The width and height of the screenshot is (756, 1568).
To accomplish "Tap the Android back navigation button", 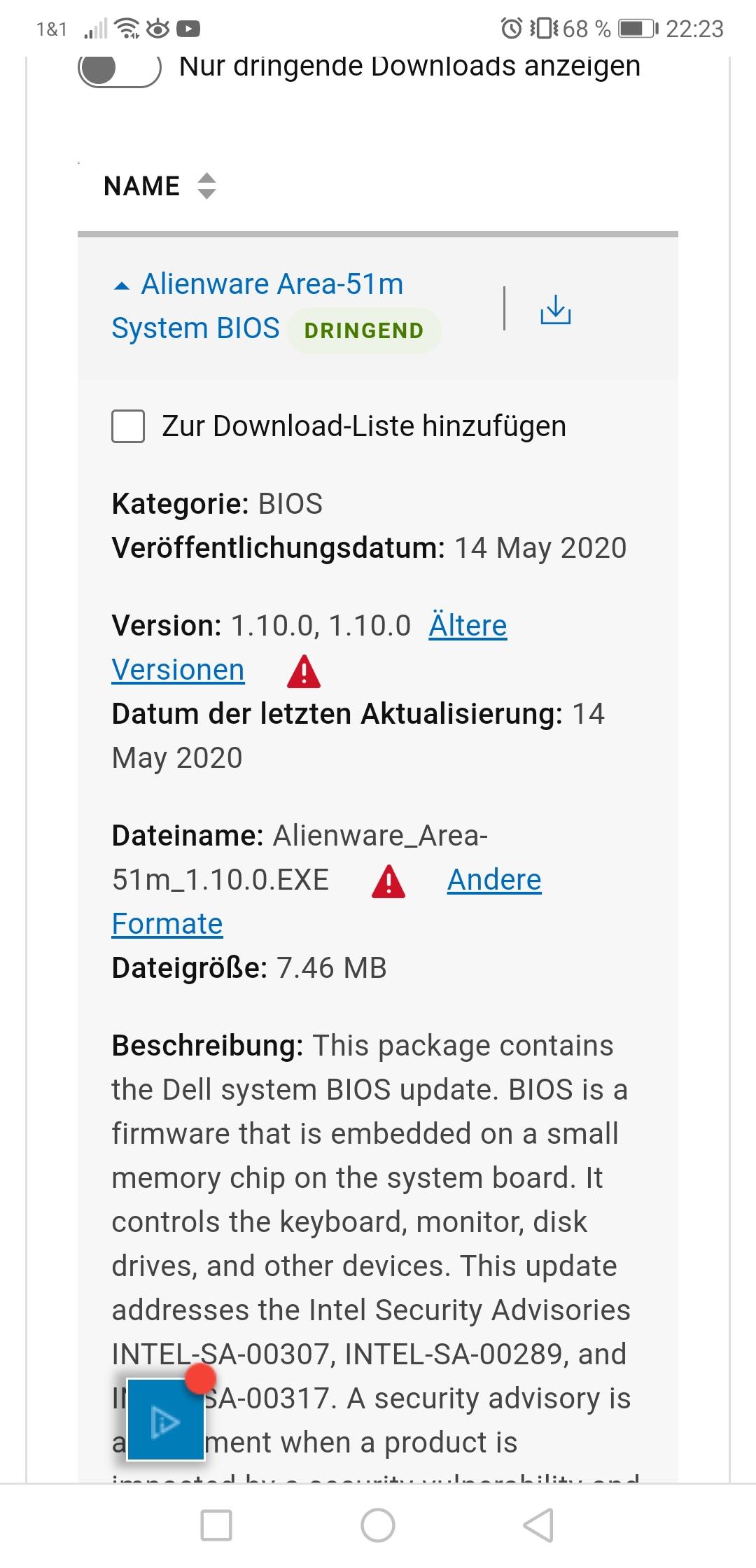I will (539, 1525).
